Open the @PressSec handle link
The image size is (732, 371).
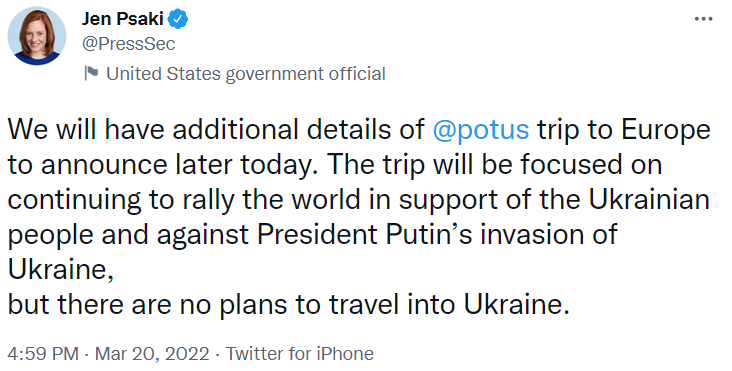[x=129, y=44]
